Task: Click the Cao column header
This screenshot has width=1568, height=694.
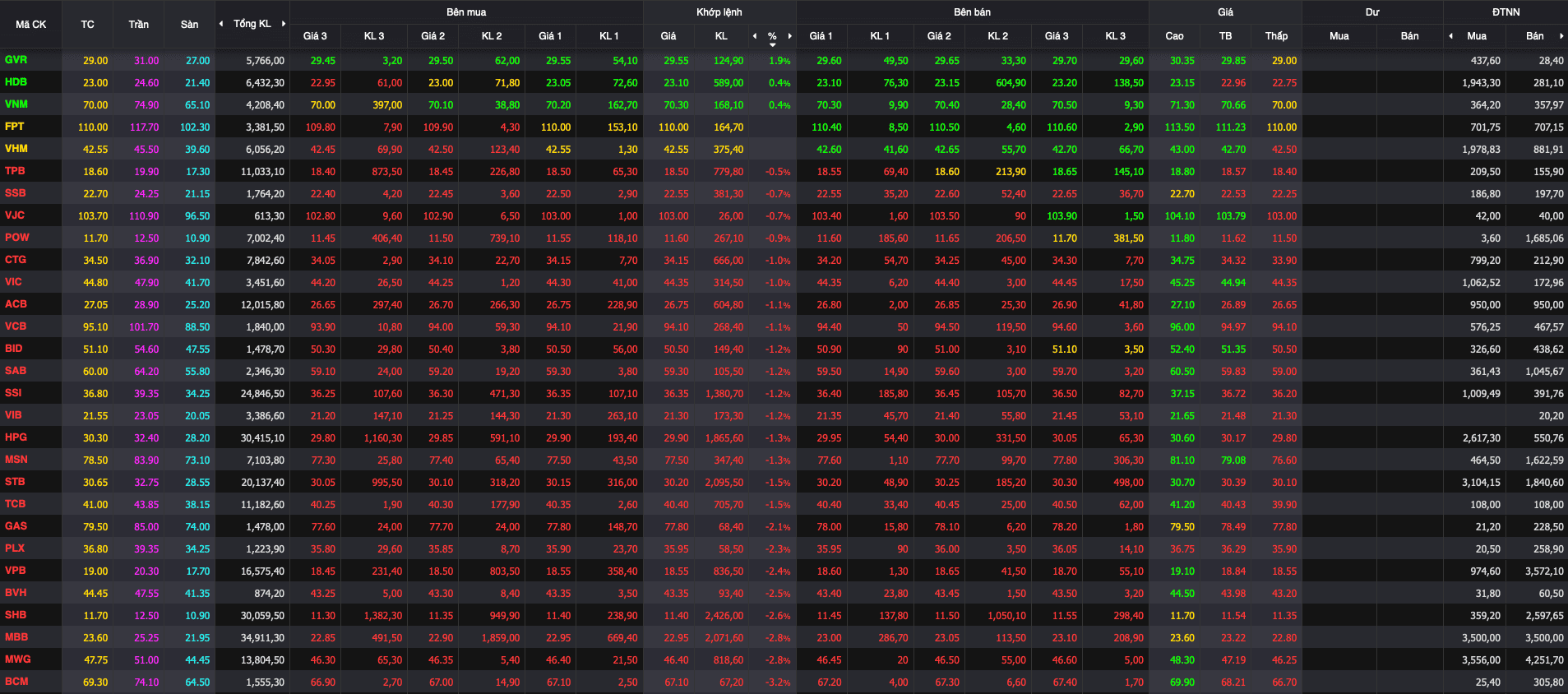Action: pos(1174,36)
